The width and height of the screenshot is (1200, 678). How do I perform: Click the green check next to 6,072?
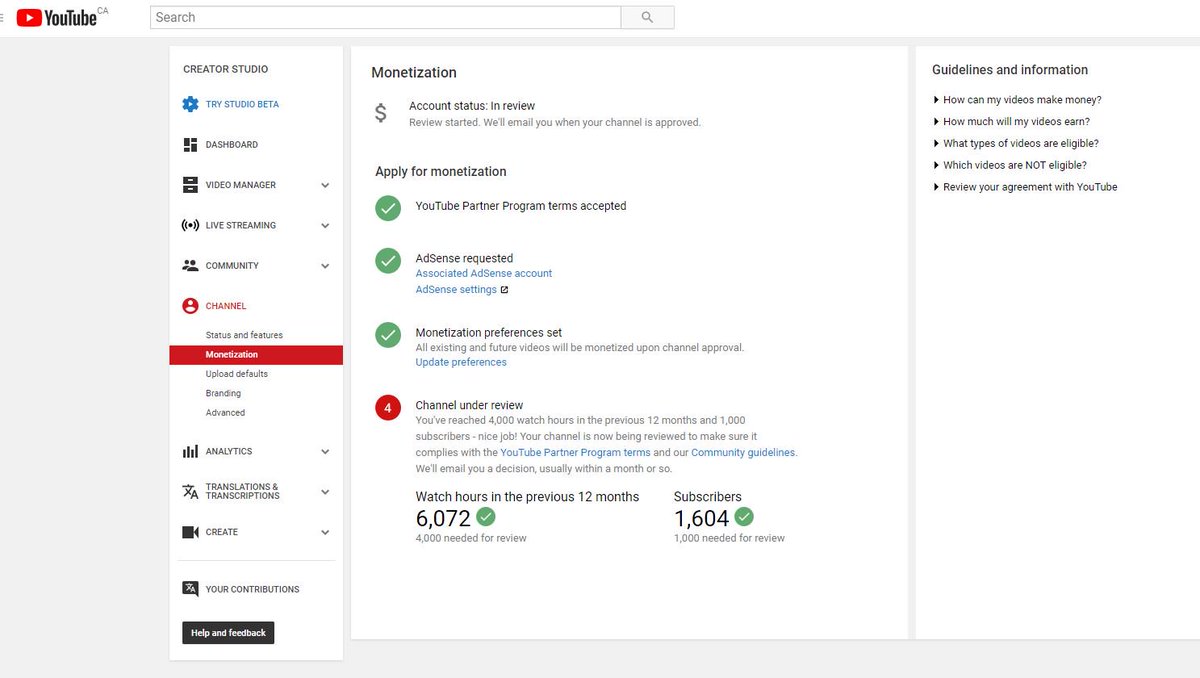pyautogui.click(x=486, y=517)
